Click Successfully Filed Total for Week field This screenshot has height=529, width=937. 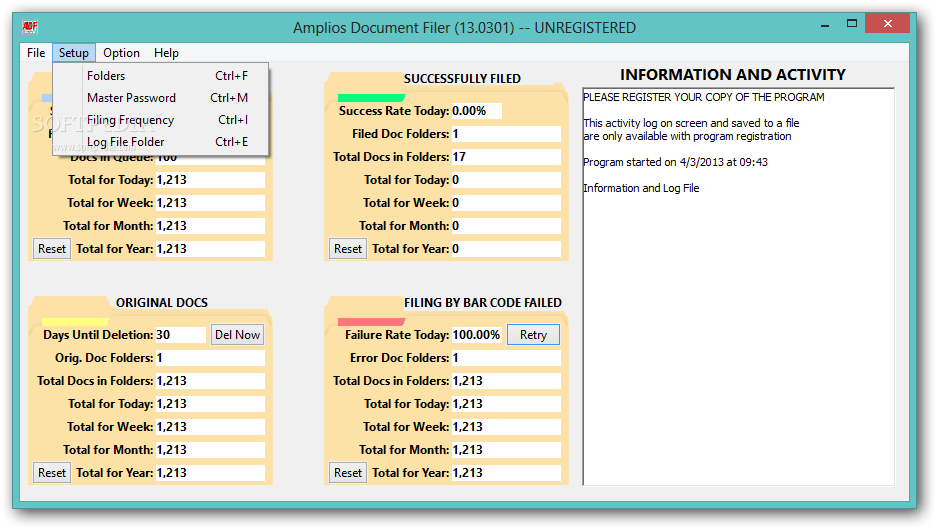506,203
